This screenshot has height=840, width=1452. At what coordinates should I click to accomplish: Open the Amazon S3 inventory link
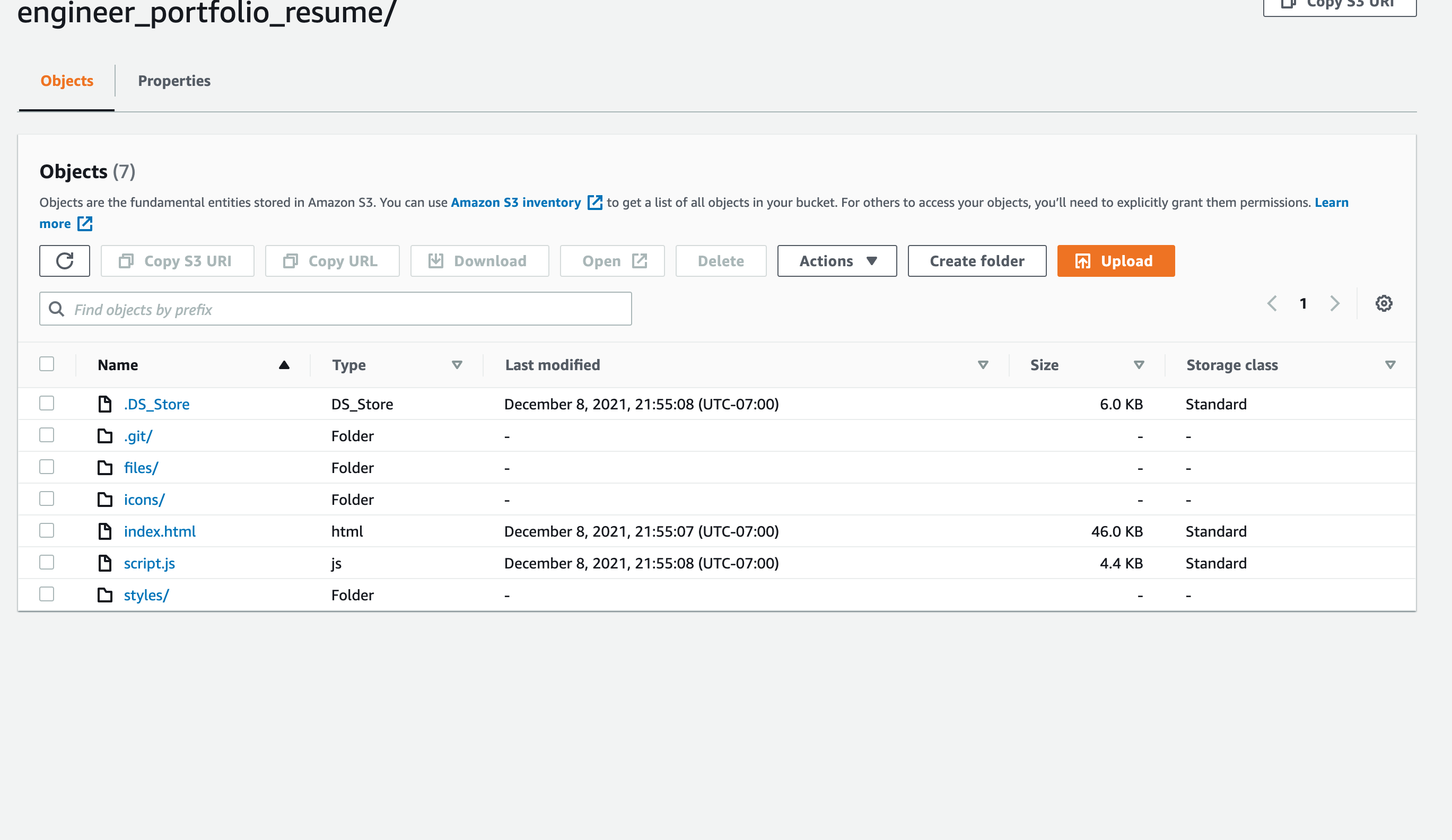515,202
